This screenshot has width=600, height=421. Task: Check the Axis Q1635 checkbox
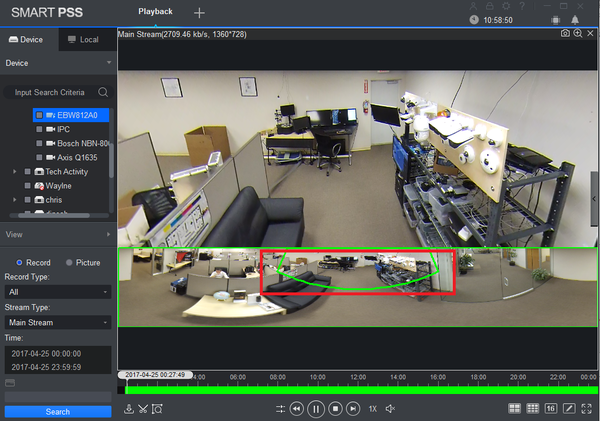click(x=39, y=157)
